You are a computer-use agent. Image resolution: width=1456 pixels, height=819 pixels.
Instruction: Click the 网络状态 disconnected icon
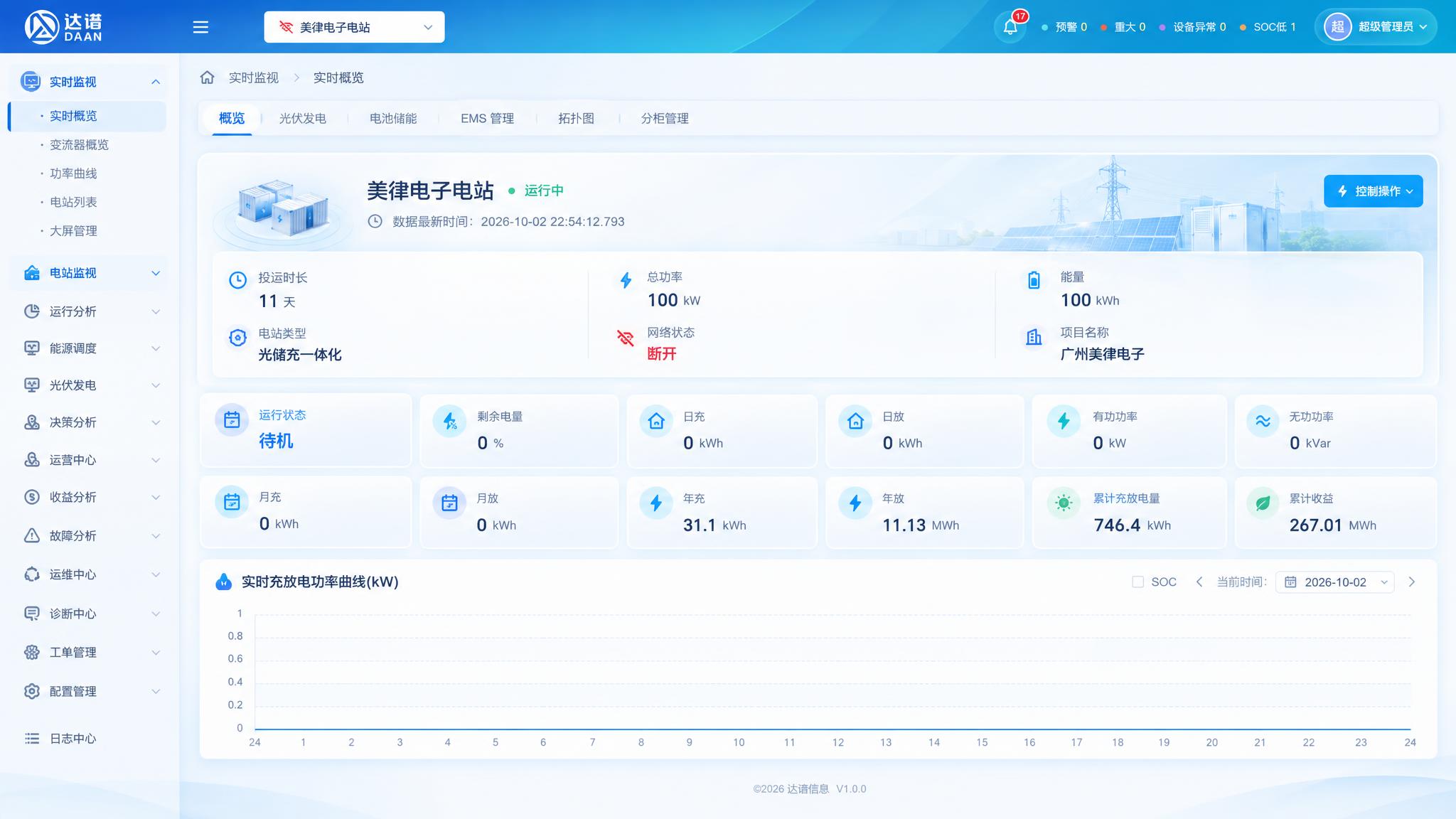[x=626, y=337]
